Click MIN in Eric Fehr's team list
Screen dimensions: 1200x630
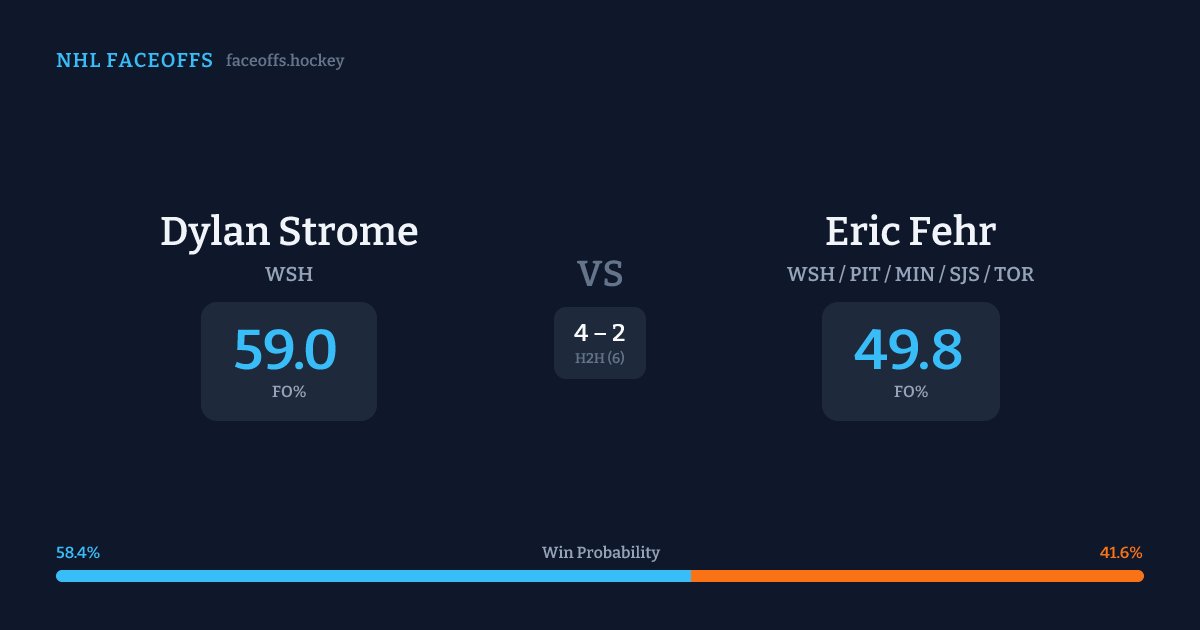coord(914,274)
